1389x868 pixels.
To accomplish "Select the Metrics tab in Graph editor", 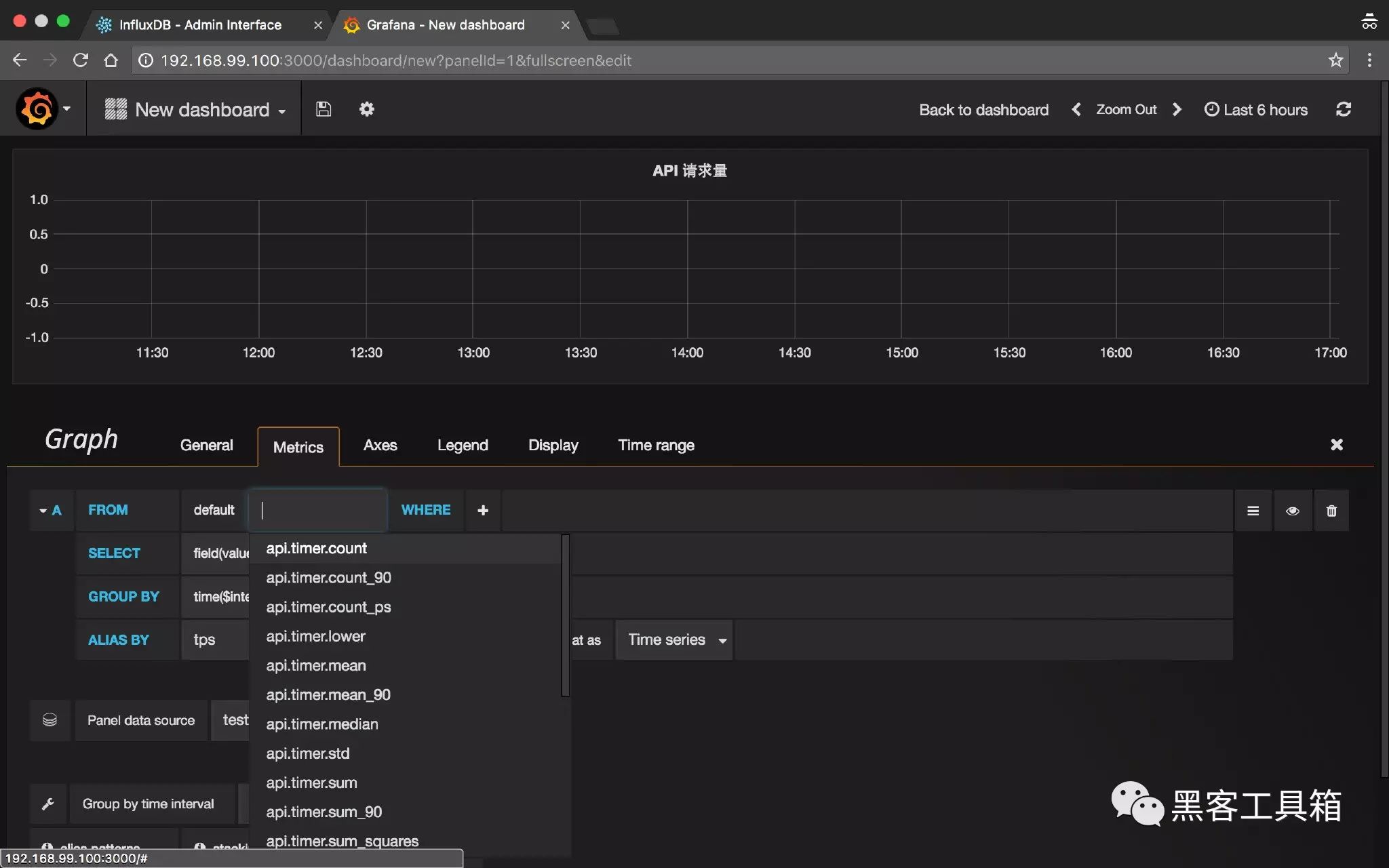I will coord(298,446).
